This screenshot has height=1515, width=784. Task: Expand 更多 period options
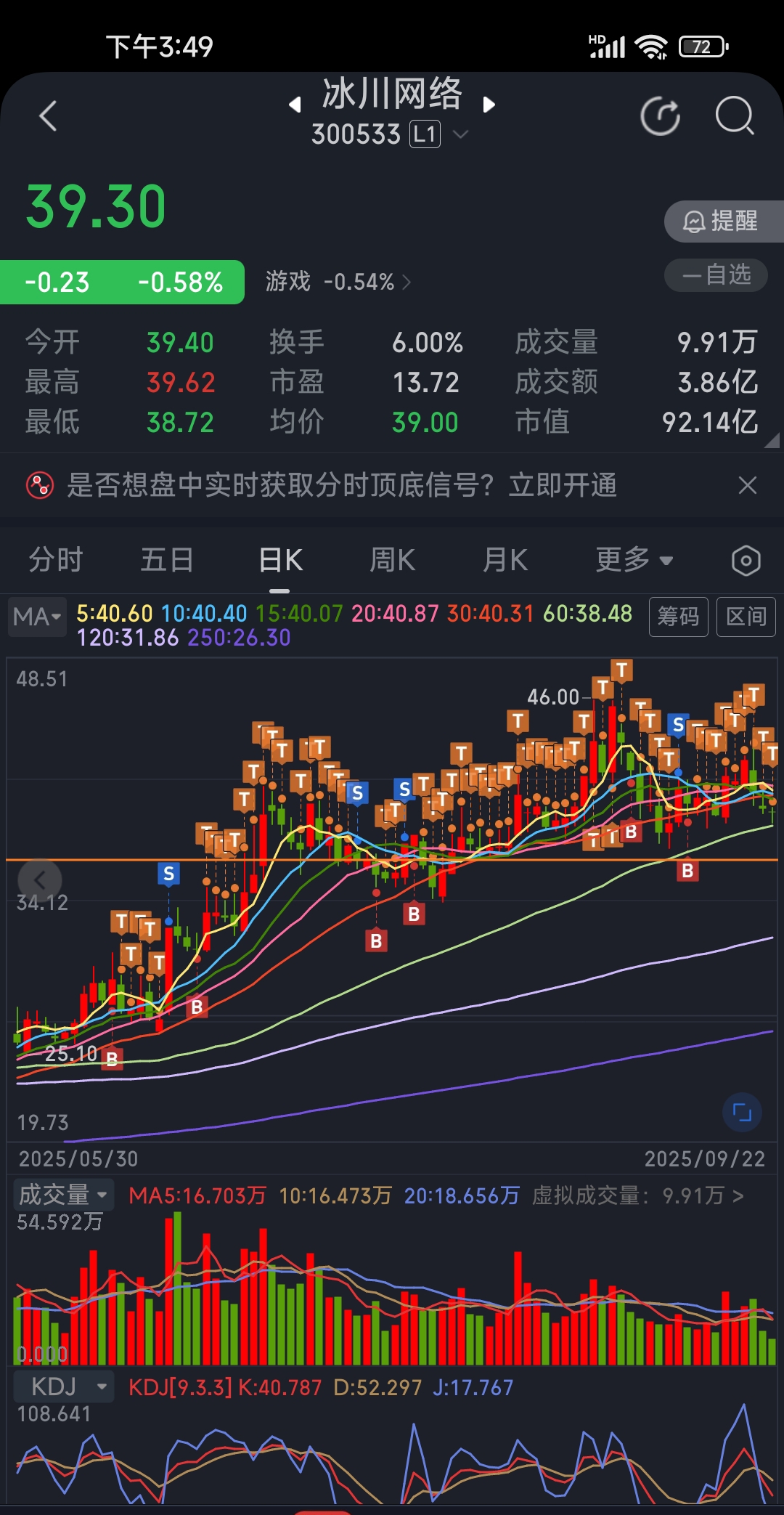[x=634, y=560]
